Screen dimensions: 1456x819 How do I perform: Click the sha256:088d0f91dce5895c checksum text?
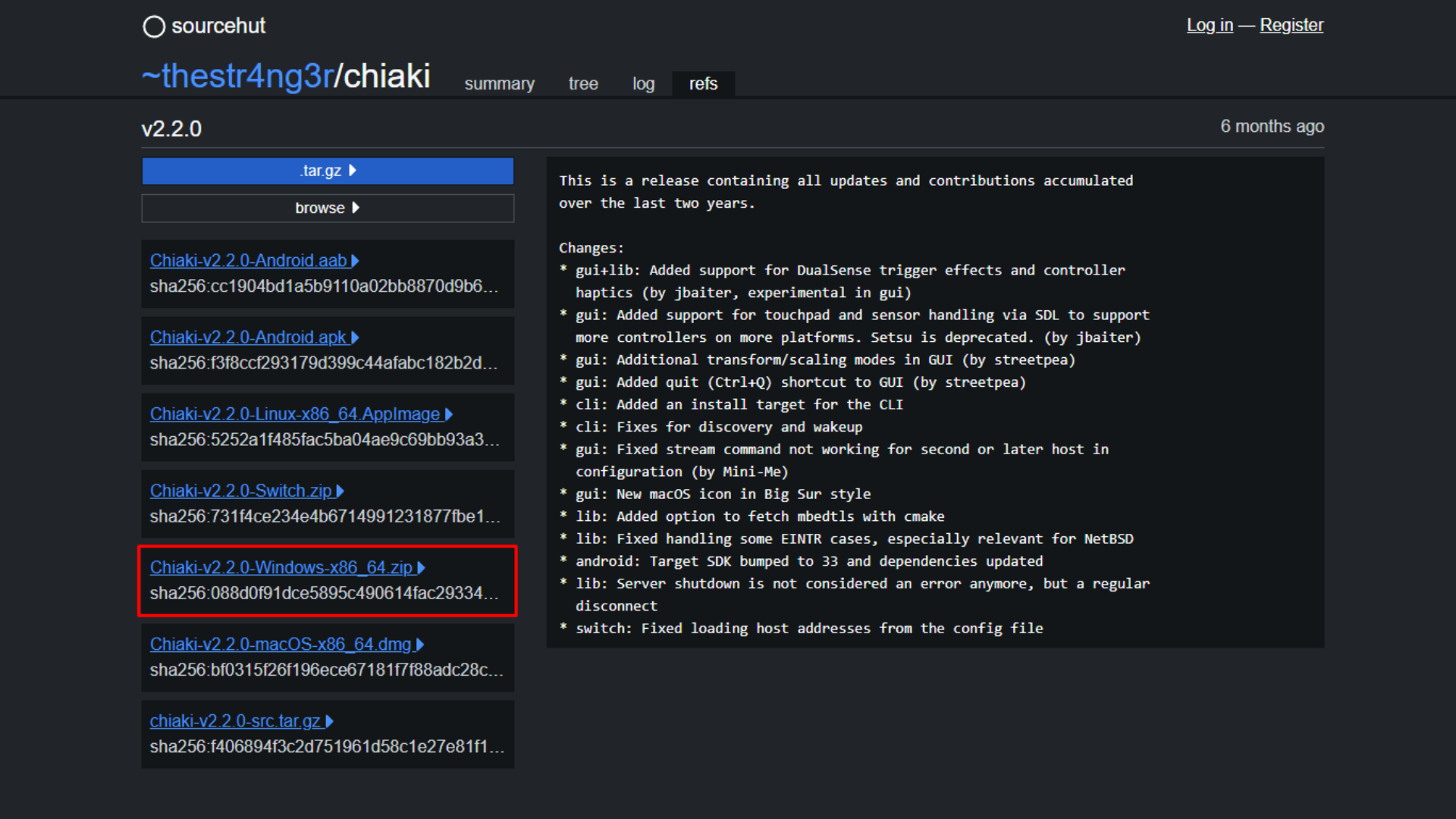point(324,593)
